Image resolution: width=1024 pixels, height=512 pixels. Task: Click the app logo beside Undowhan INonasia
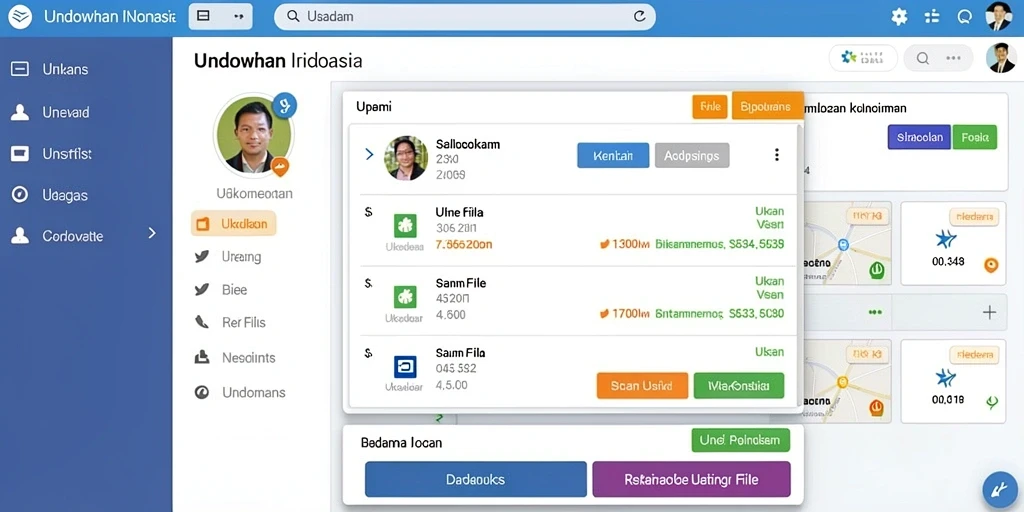tap(20, 17)
